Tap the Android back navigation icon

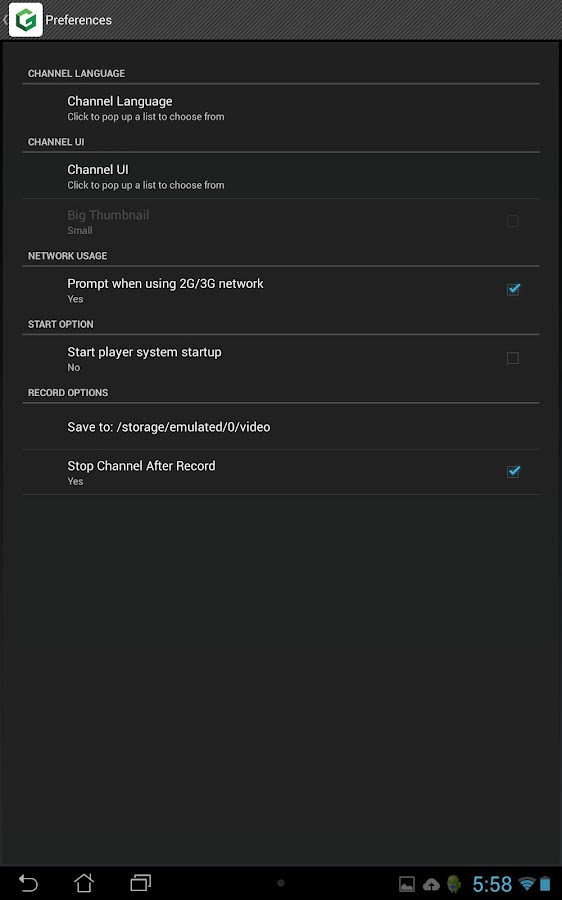28,883
